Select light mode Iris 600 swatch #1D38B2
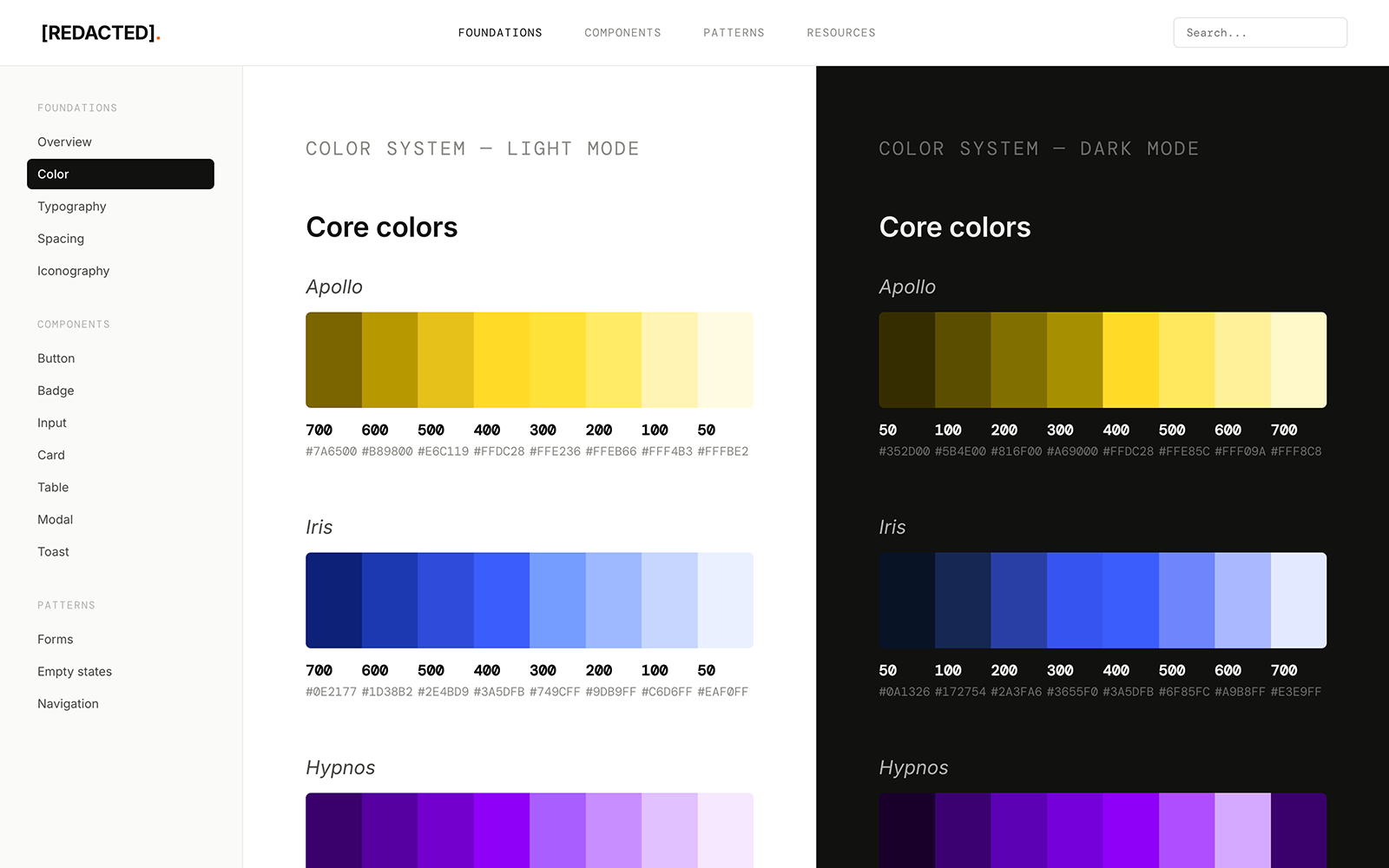The width and height of the screenshot is (1389, 868). pos(390,601)
